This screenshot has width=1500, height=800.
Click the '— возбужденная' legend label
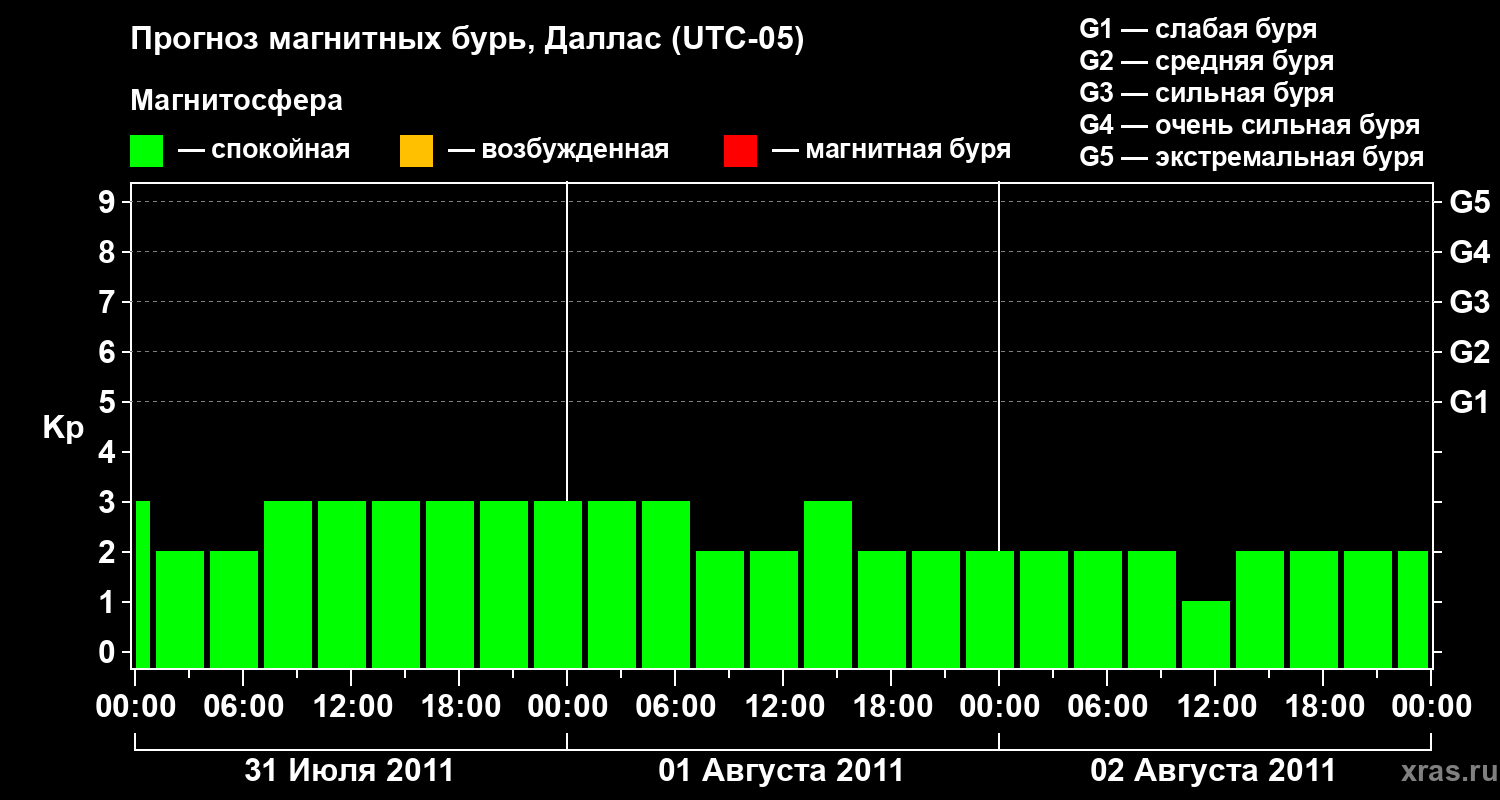click(558, 150)
